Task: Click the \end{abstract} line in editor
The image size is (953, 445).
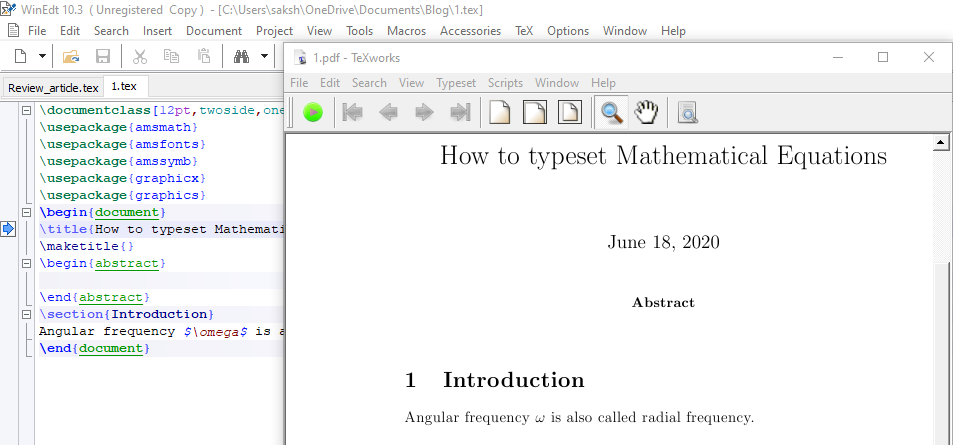Action: 94,297
